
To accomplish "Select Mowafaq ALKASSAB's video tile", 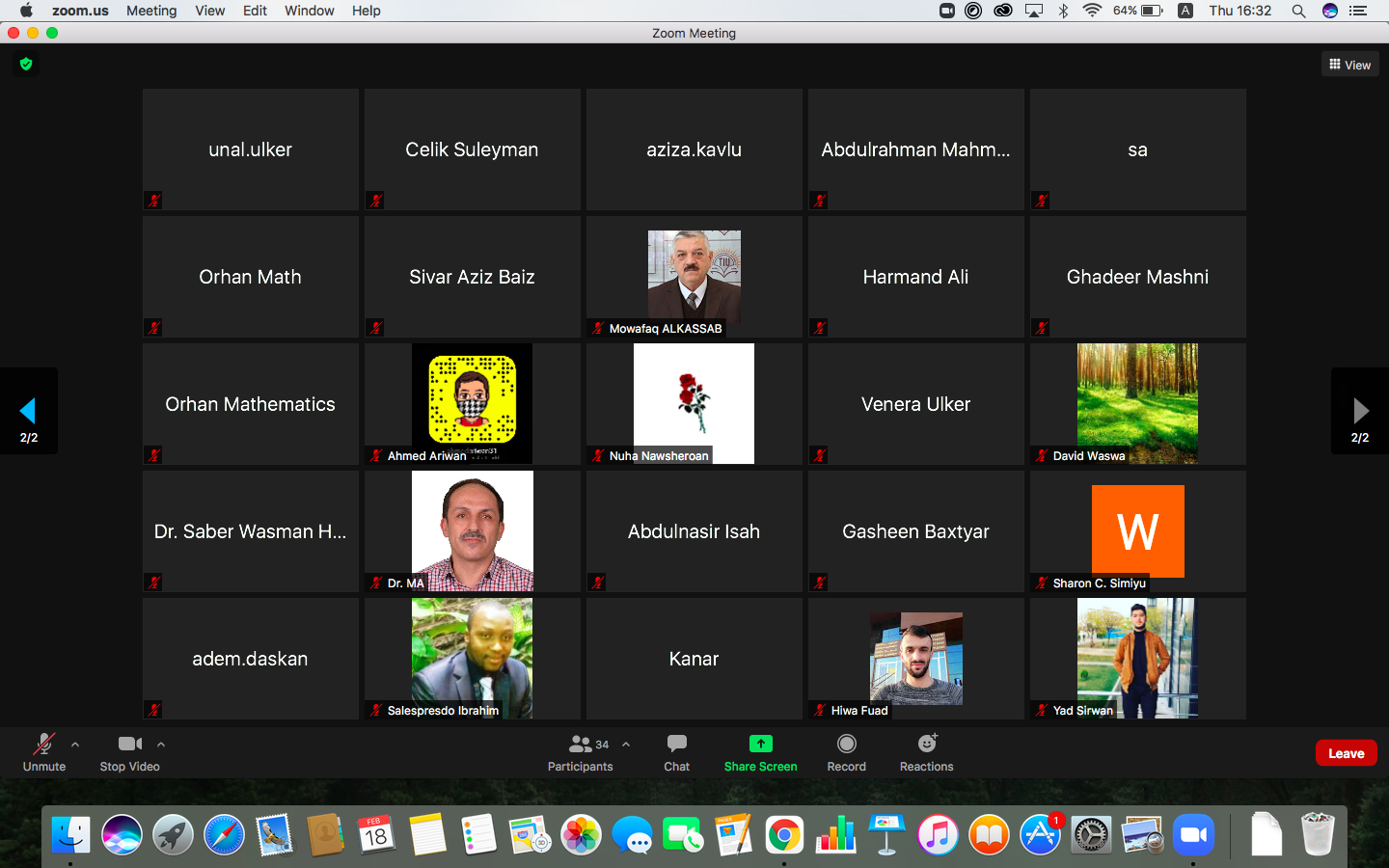I will click(694, 277).
